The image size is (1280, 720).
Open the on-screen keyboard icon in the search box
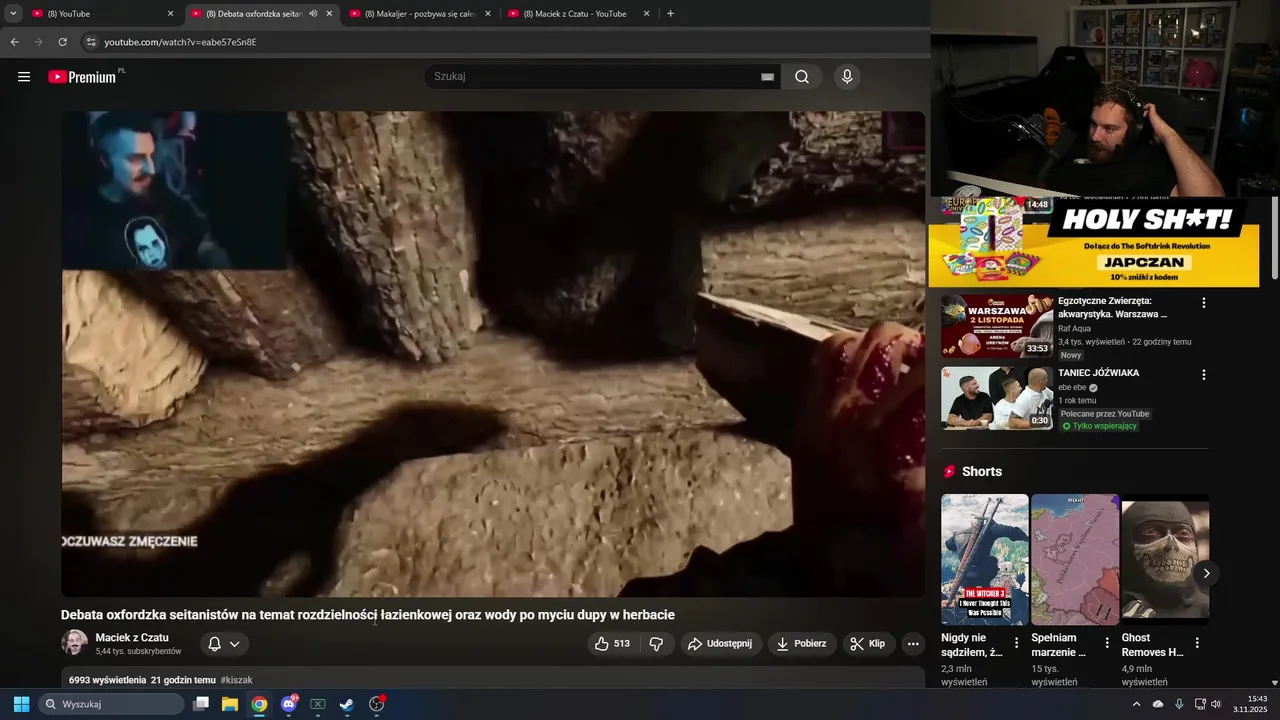click(x=768, y=77)
